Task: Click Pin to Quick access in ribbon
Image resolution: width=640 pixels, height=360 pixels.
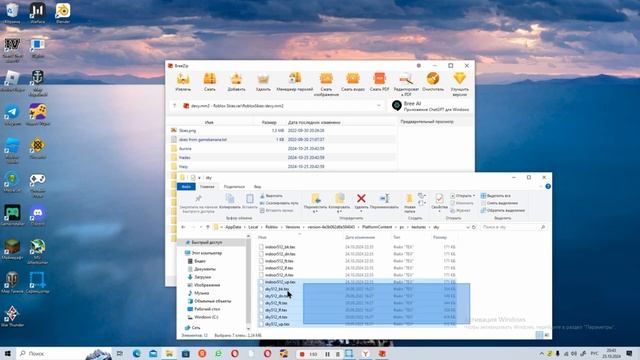Action: pos(198,203)
